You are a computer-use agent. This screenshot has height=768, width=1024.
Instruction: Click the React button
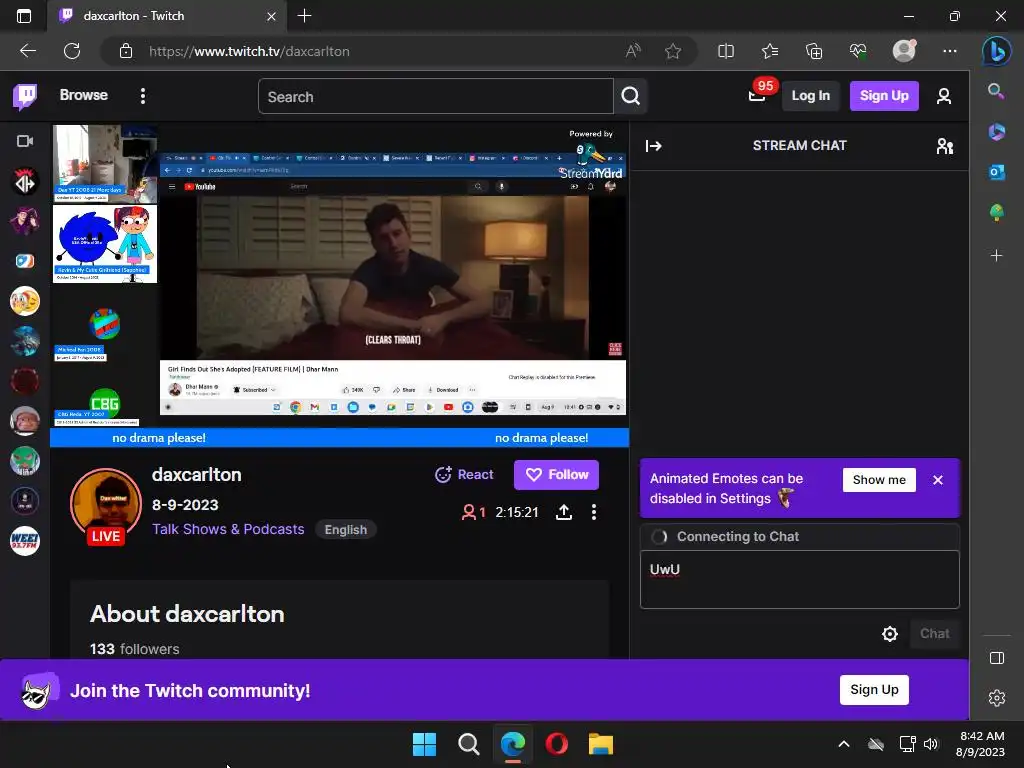pos(464,475)
